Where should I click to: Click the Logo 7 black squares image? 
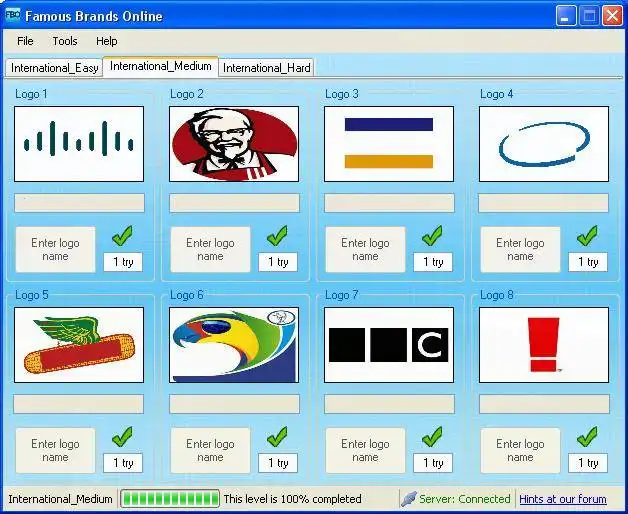coord(389,345)
